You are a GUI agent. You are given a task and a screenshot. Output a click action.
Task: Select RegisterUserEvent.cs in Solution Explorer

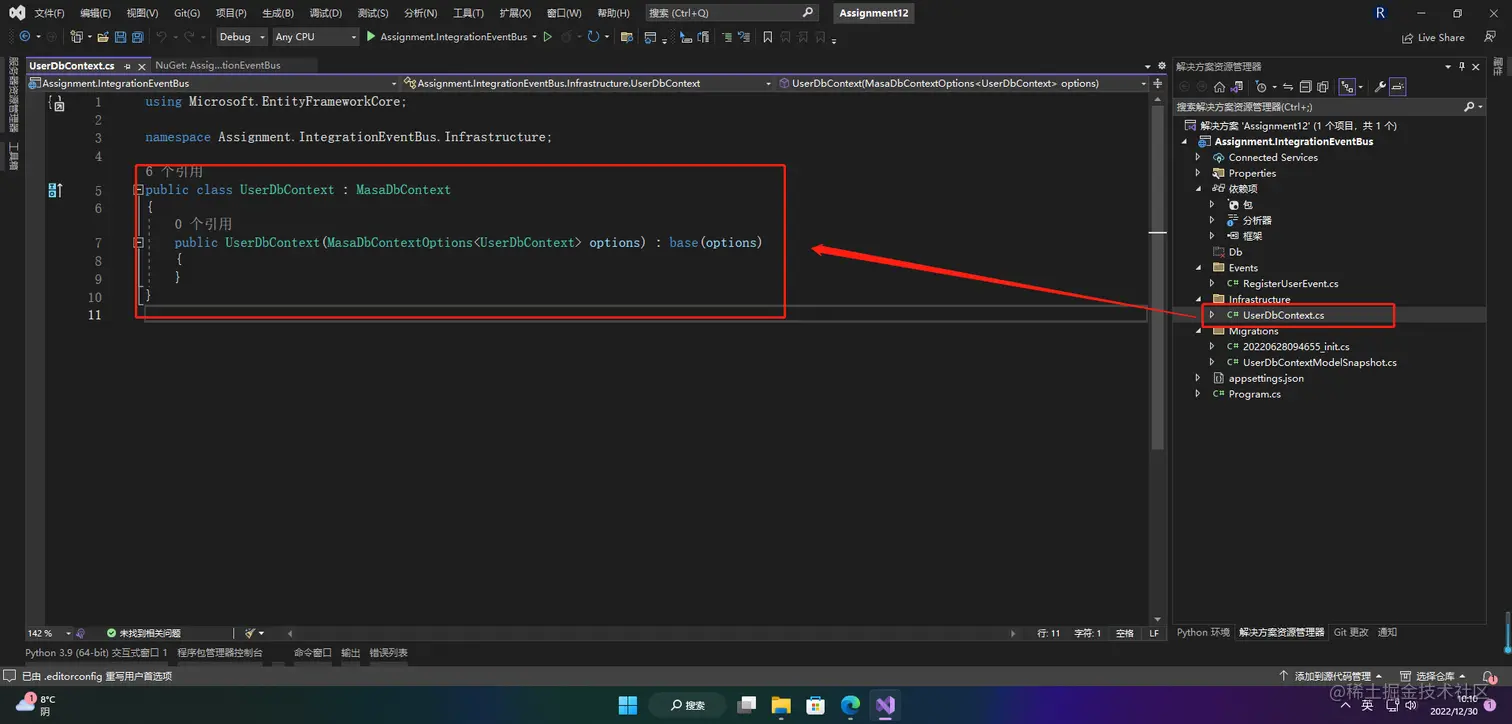1290,283
